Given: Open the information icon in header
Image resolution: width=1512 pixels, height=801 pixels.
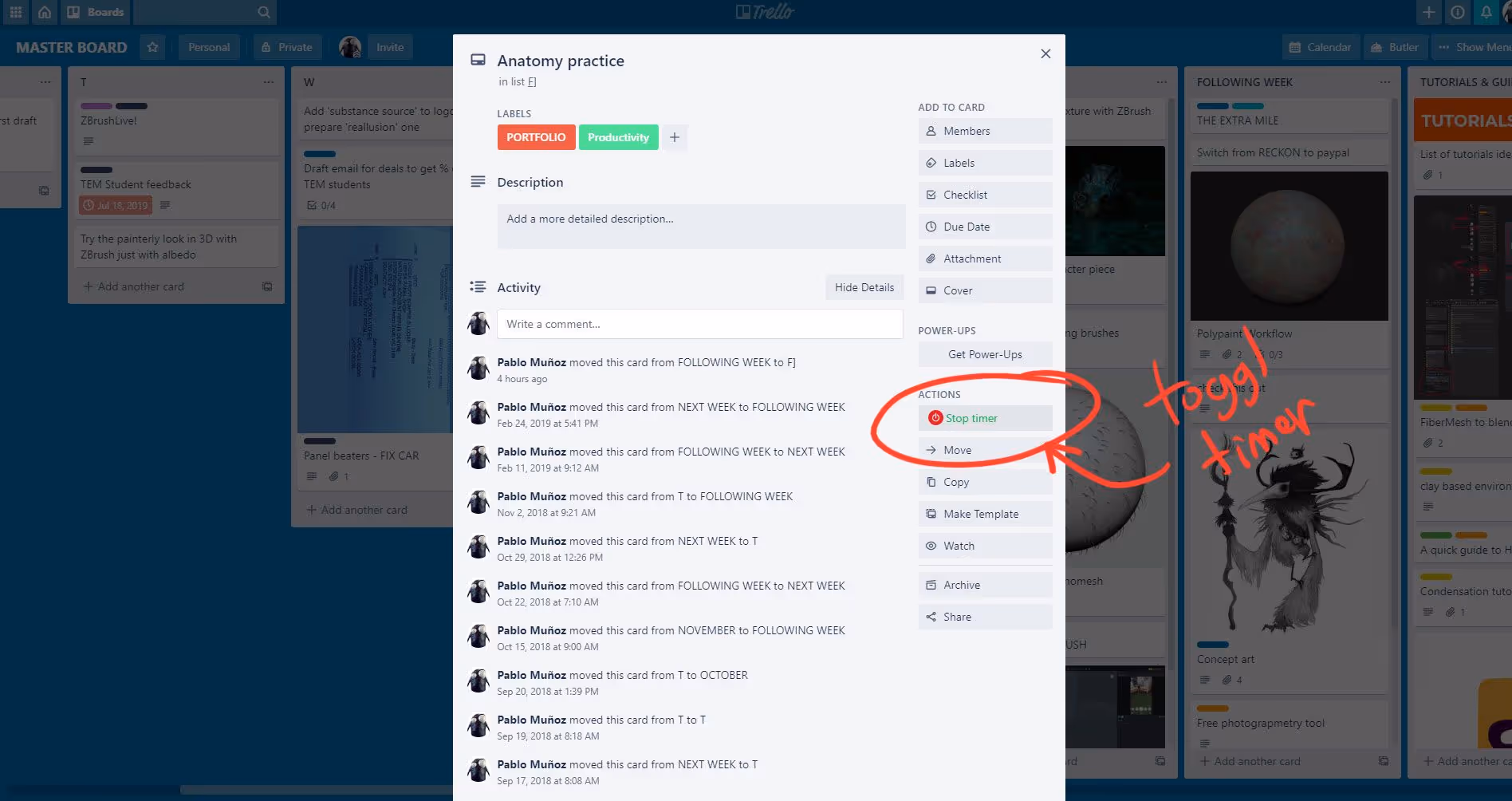Looking at the screenshot, I should [1458, 12].
